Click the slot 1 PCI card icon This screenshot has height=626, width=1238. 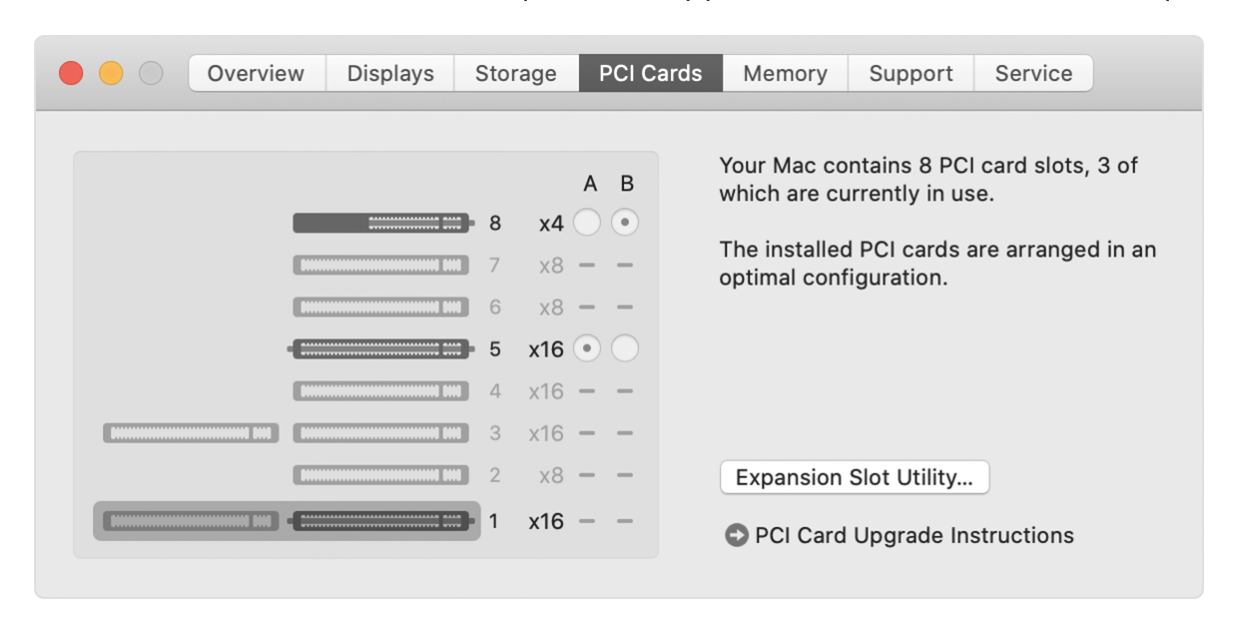(x=381, y=521)
